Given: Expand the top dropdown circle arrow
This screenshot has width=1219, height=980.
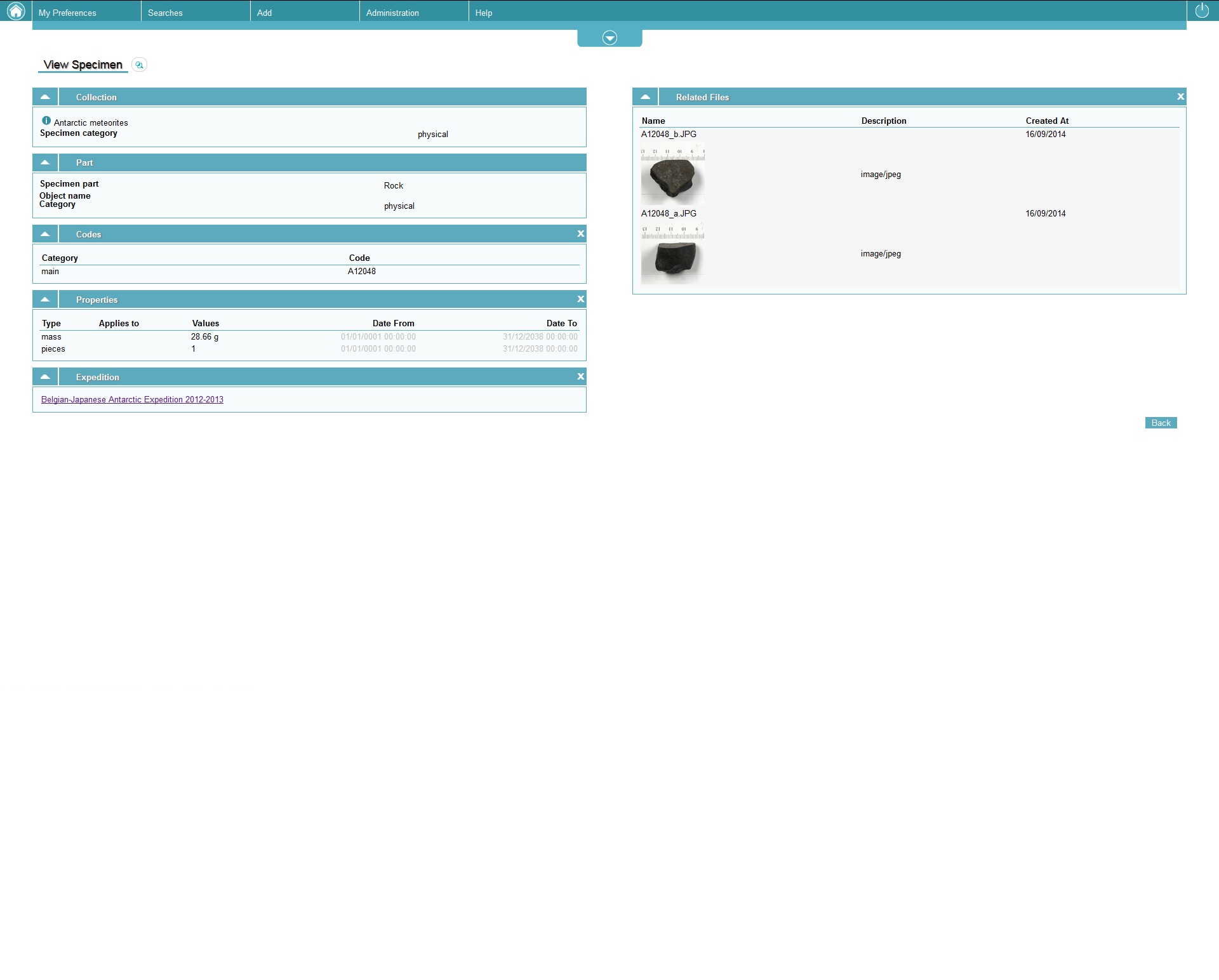Looking at the screenshot, I should click(609, 38).
